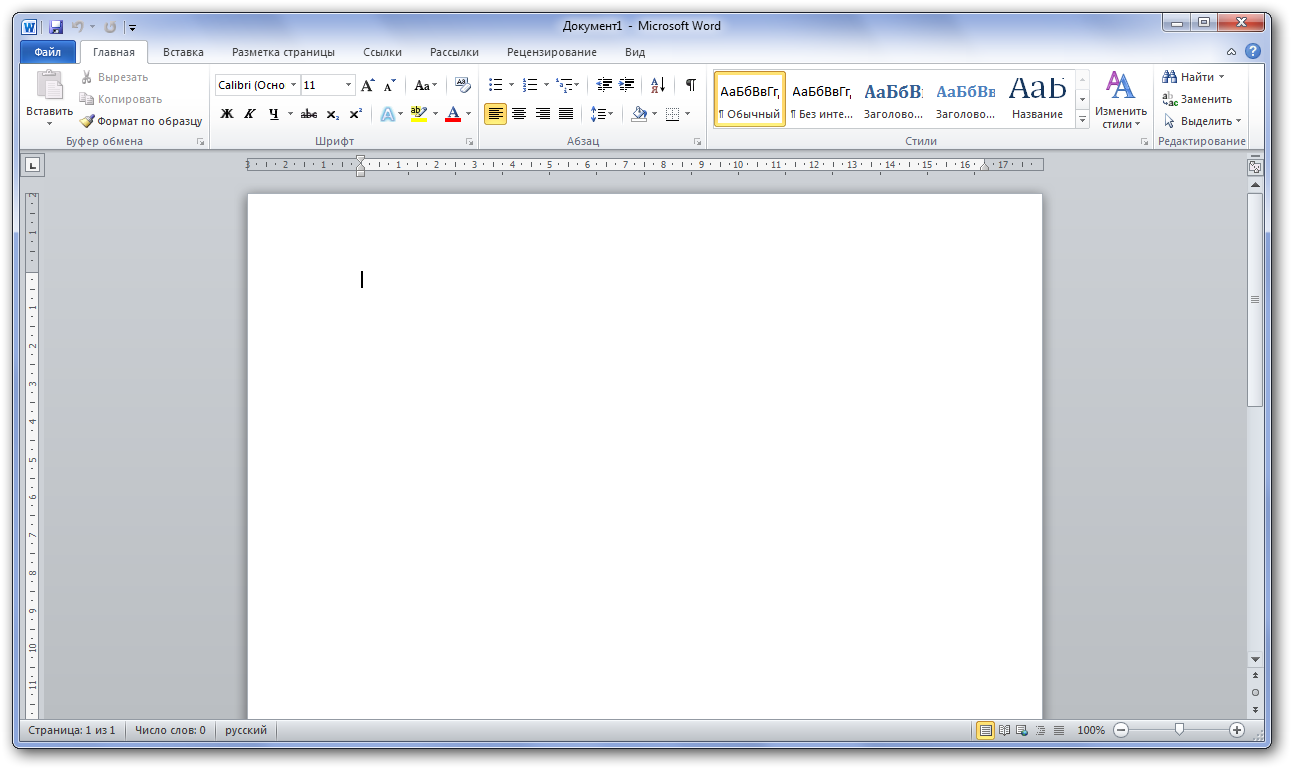Click the Копировать (Copy) button

[x=121, y=99]
